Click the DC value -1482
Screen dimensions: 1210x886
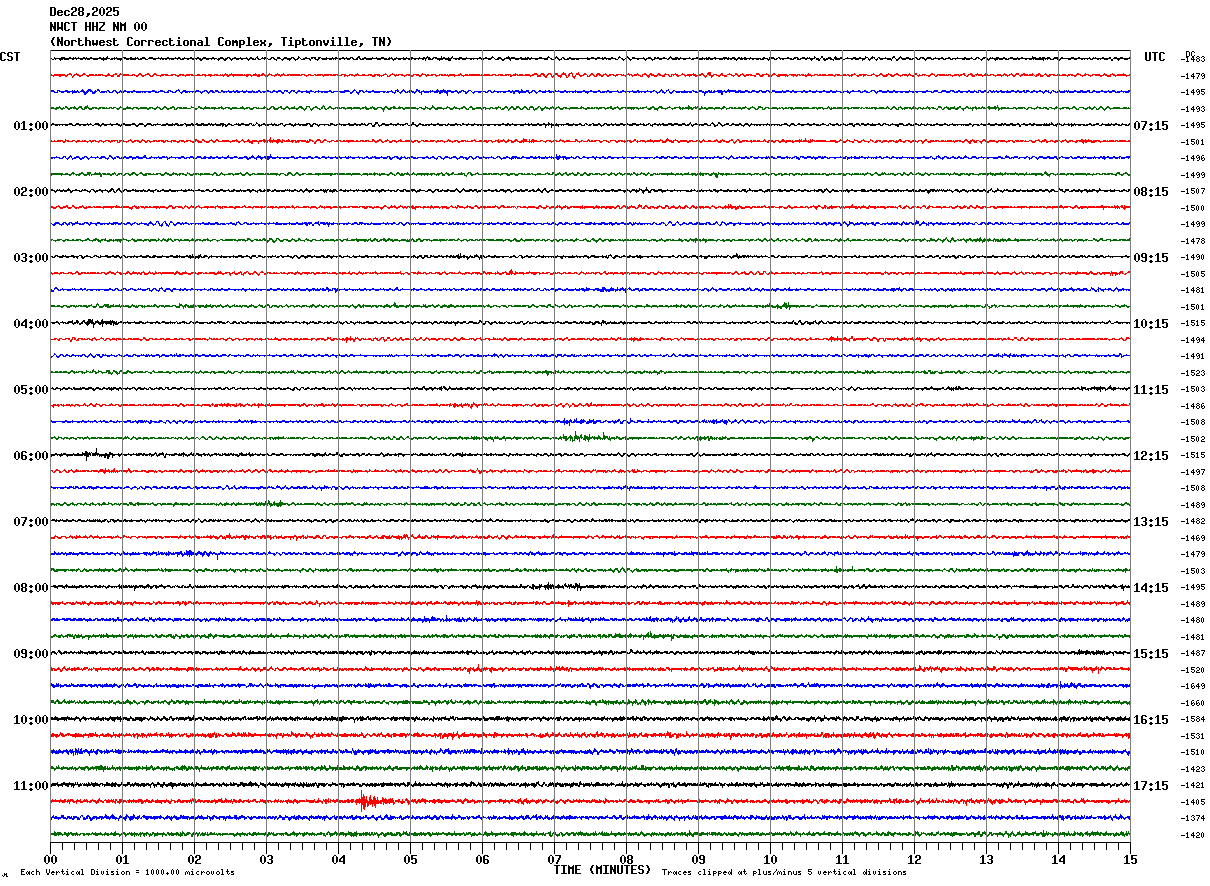tap(1193, 522)
